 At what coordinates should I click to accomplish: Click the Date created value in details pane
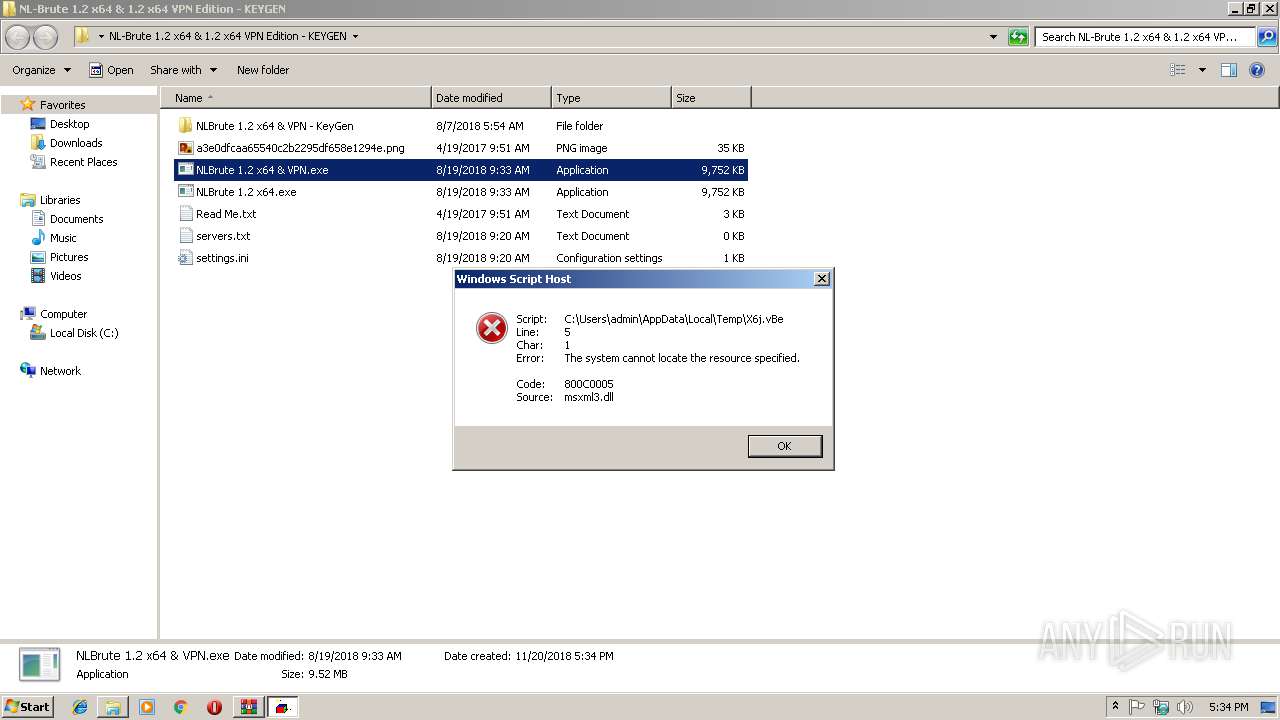[x=564, y=656]
